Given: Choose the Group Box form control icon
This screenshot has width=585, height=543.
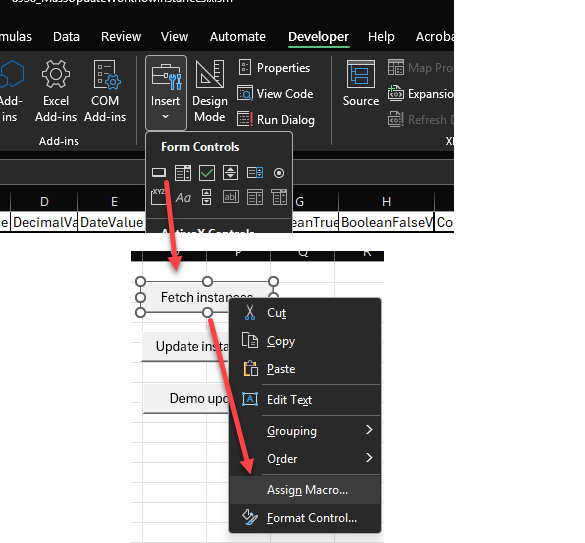Looking at the screenshot, I should coord(159,197).
